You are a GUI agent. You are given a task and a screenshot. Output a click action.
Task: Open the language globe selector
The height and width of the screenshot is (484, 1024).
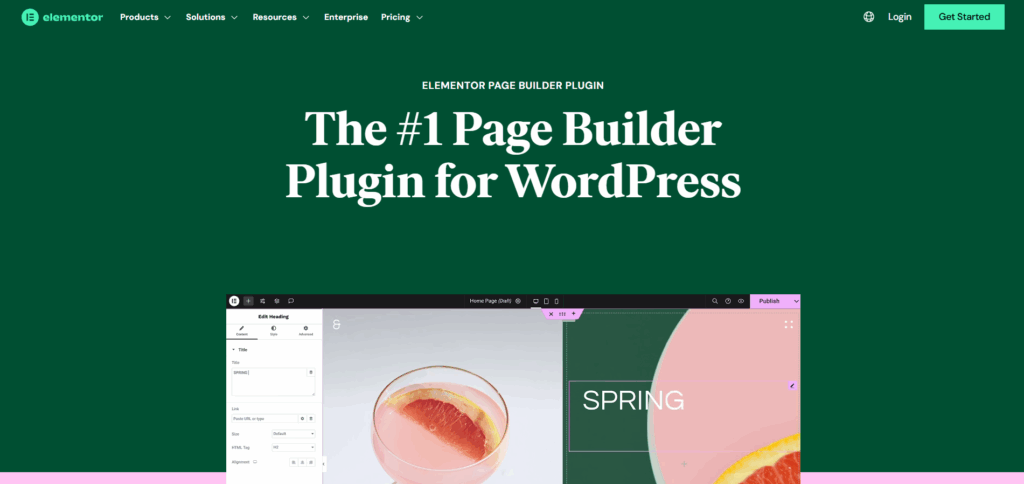869,17
